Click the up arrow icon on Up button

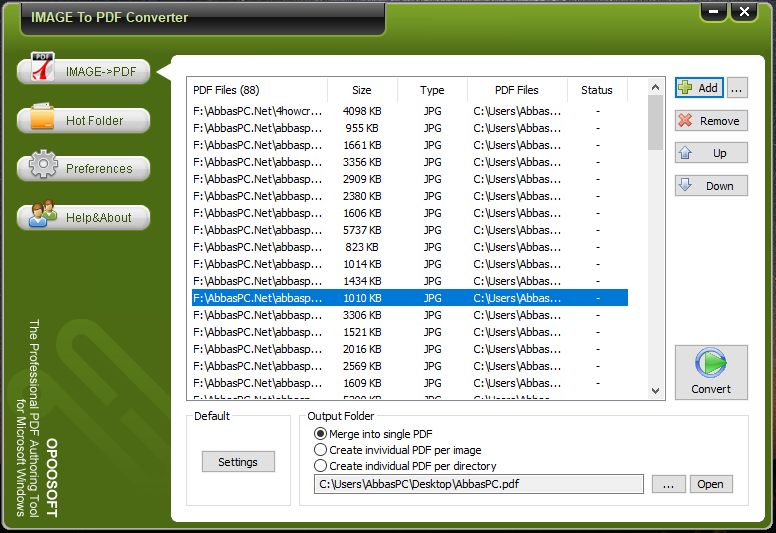[685, 152]
